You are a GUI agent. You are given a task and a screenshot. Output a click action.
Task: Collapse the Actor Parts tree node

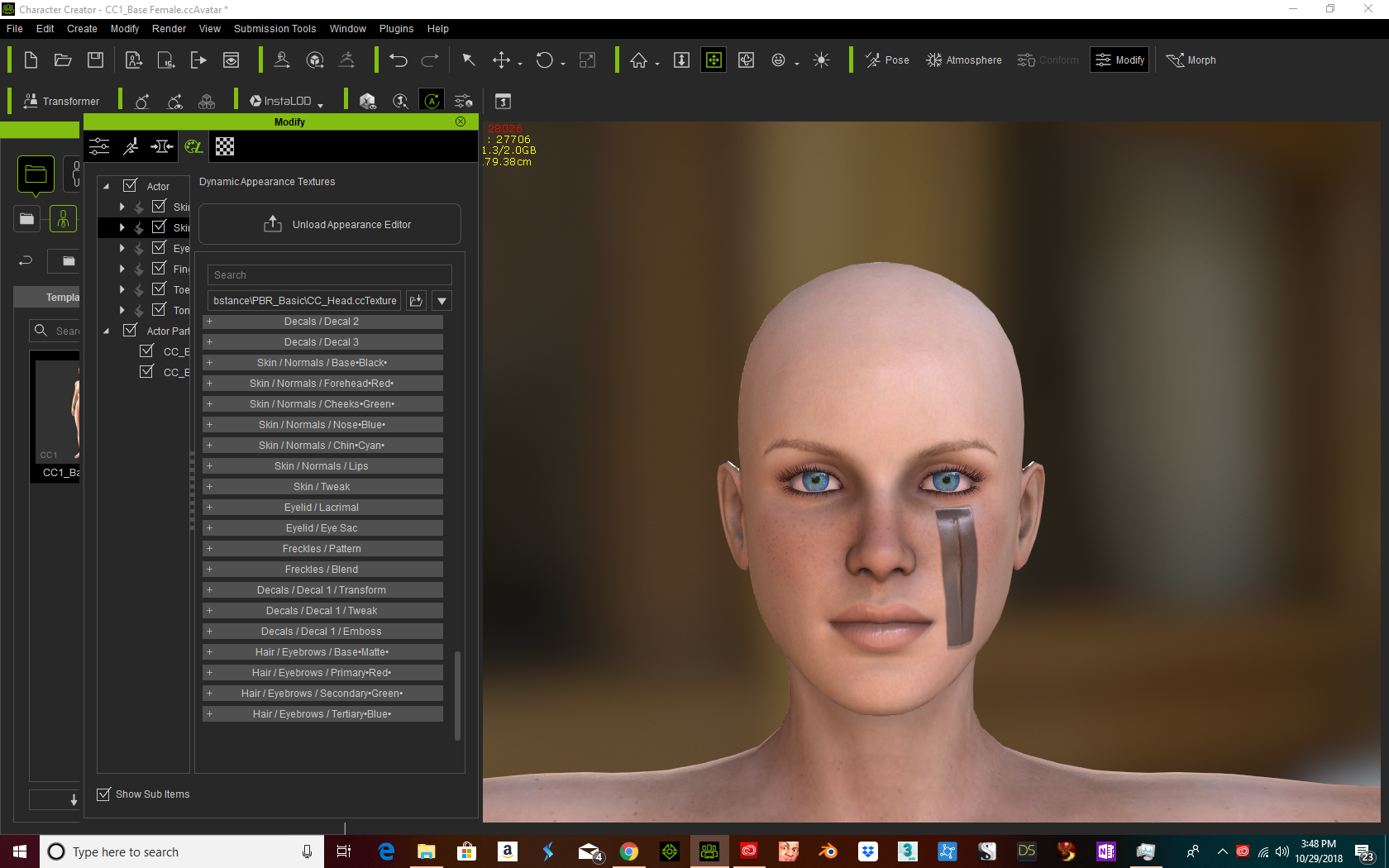click(x=106, y=331)
